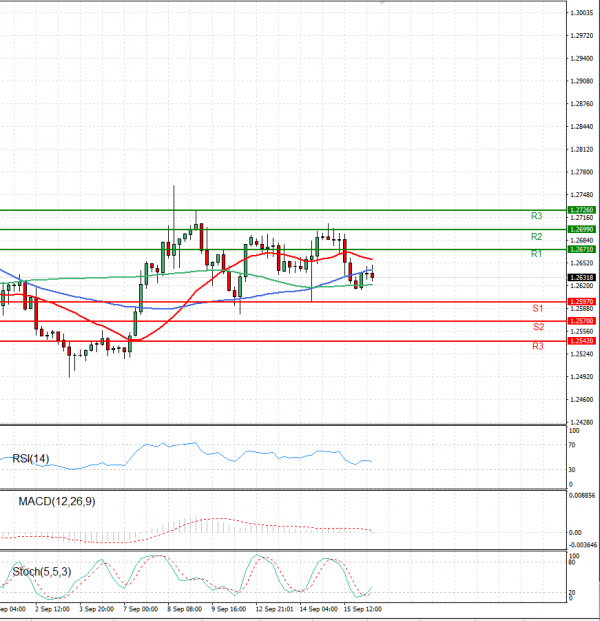600x621 pixels.
Task: Click the 1.26520 price axis value
Action: (581, 263)
